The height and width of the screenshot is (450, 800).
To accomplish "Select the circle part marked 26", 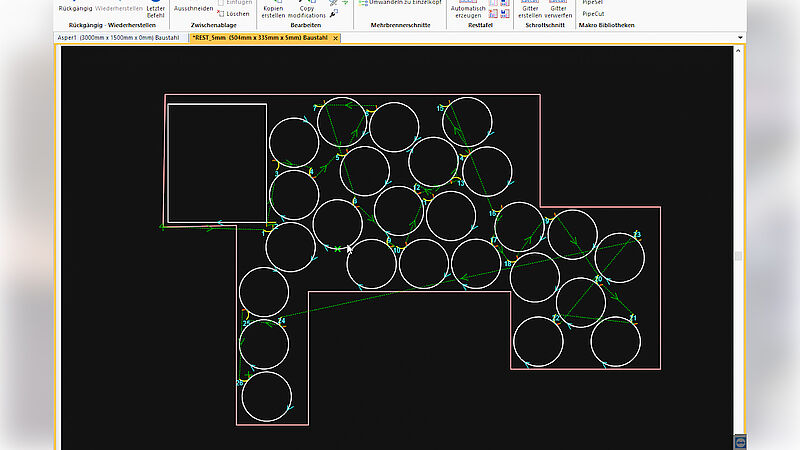I will (267, 396).
